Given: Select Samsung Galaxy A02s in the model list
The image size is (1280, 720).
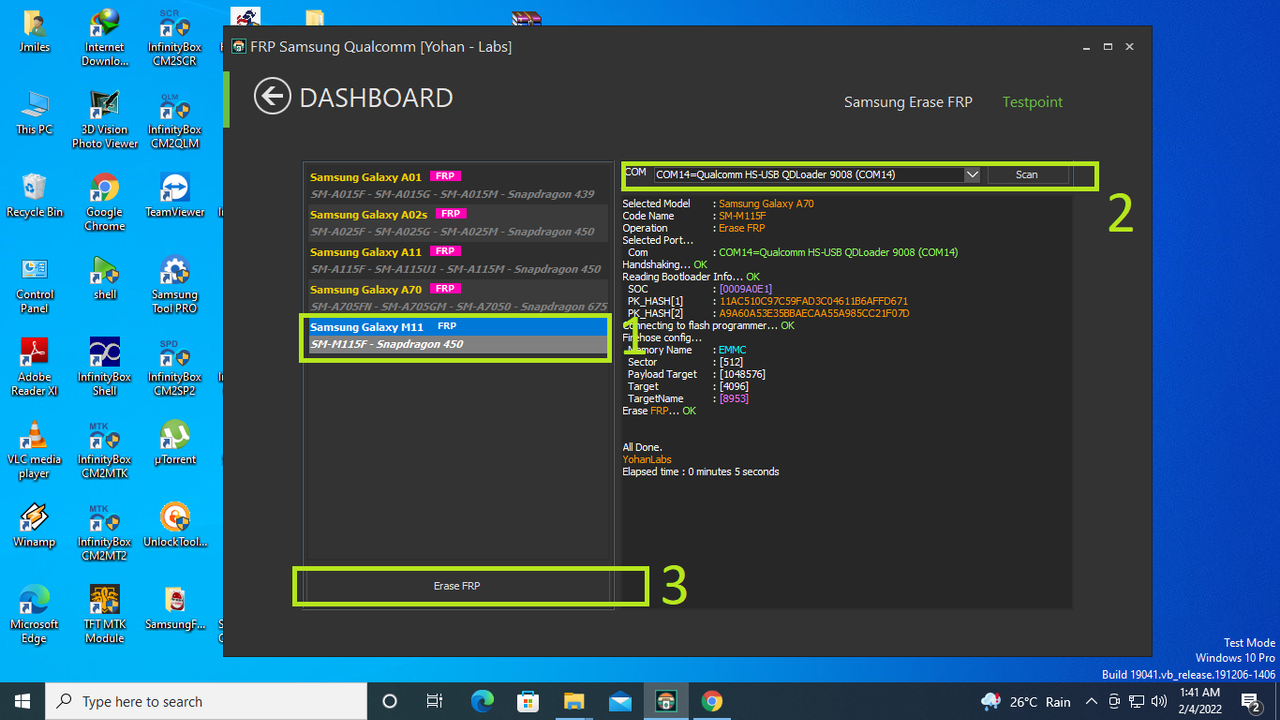Looking at the screenshot, I should pyautogui.click(x=458, y=223).
